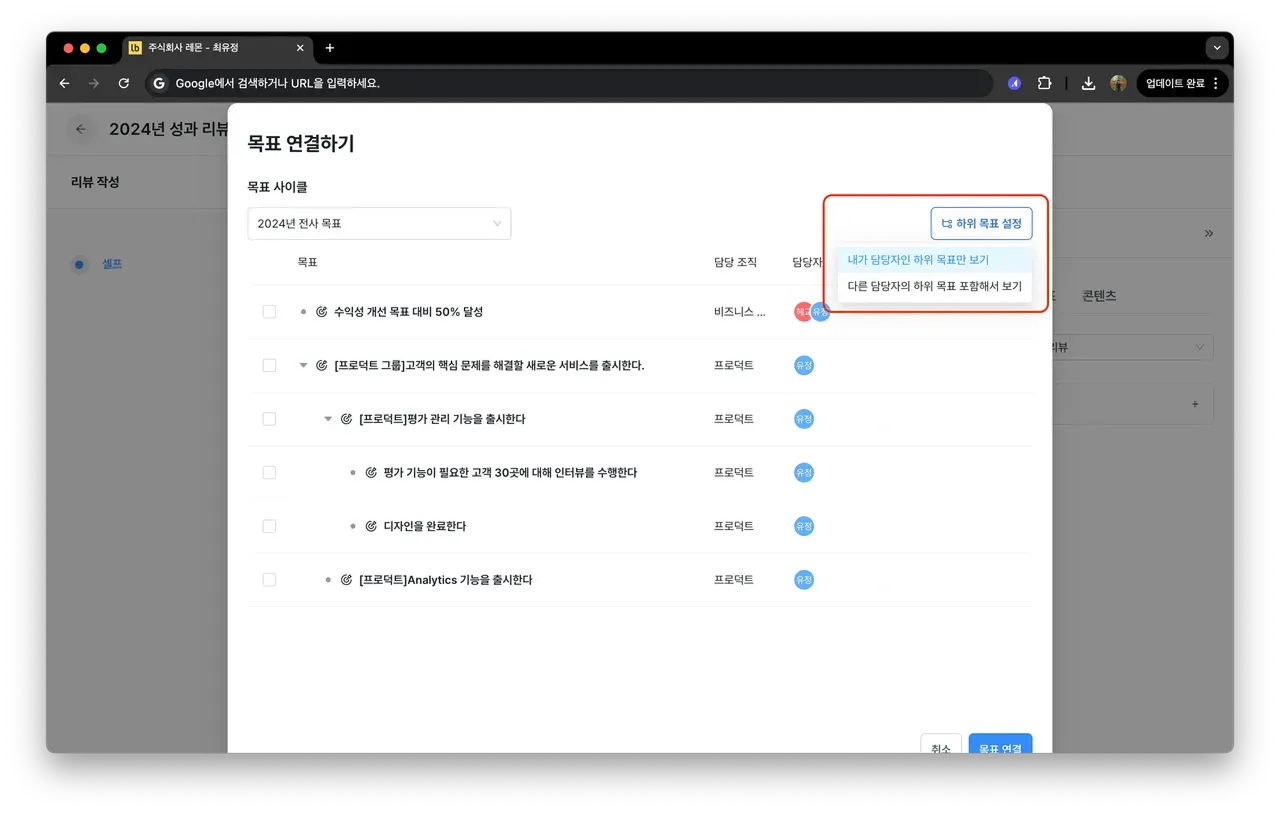This screenshot has width=1280, height=814.
Task: Click assignee avatar in Analytics 기능을 출시한다 row
Action: pos(804,580)
